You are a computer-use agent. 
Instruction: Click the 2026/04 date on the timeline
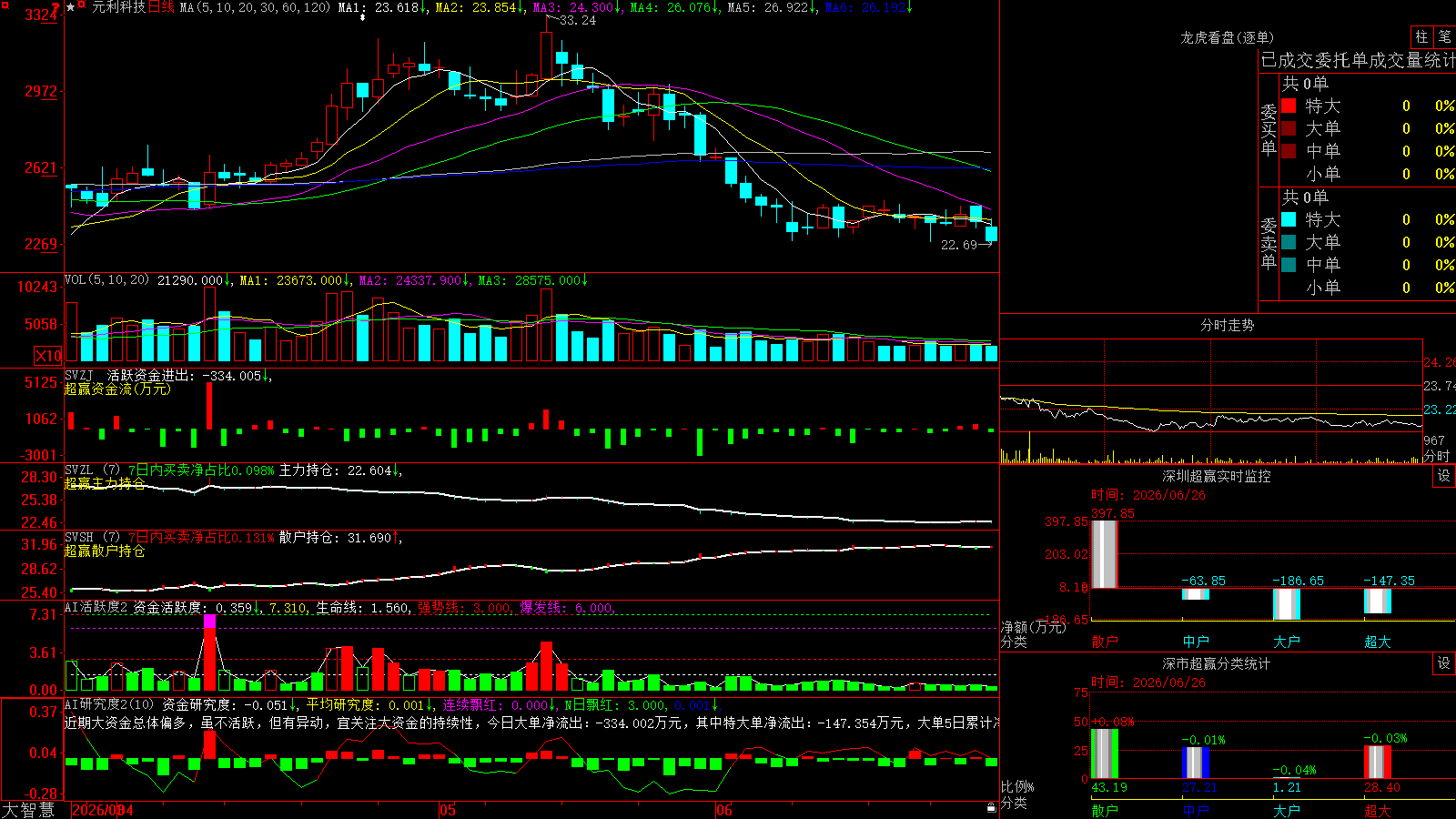(x=103, y=810)
